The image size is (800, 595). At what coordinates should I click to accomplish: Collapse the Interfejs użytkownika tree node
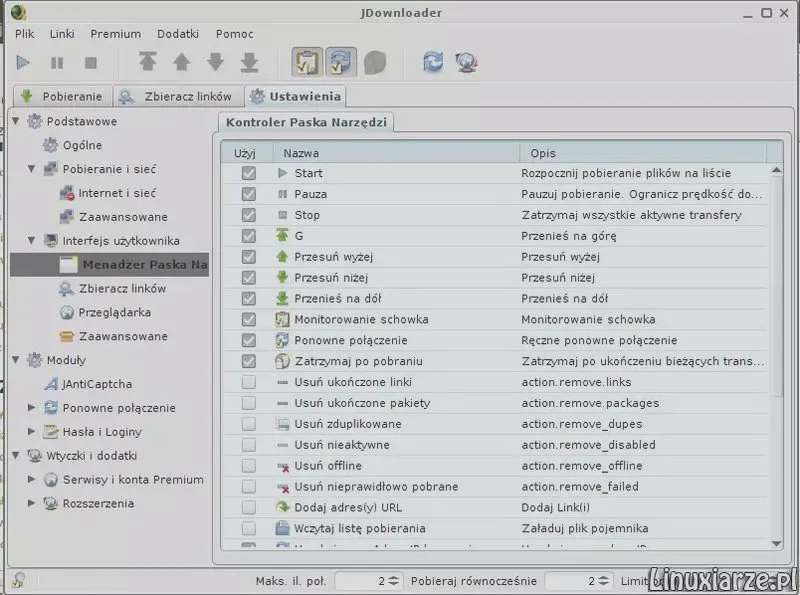point(32,240)
